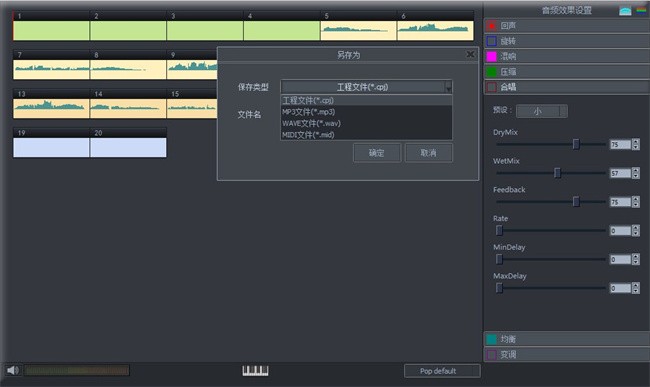Mute audio with the speaker icon
Screen dimensions: 650x387
(x=13, y=370)
